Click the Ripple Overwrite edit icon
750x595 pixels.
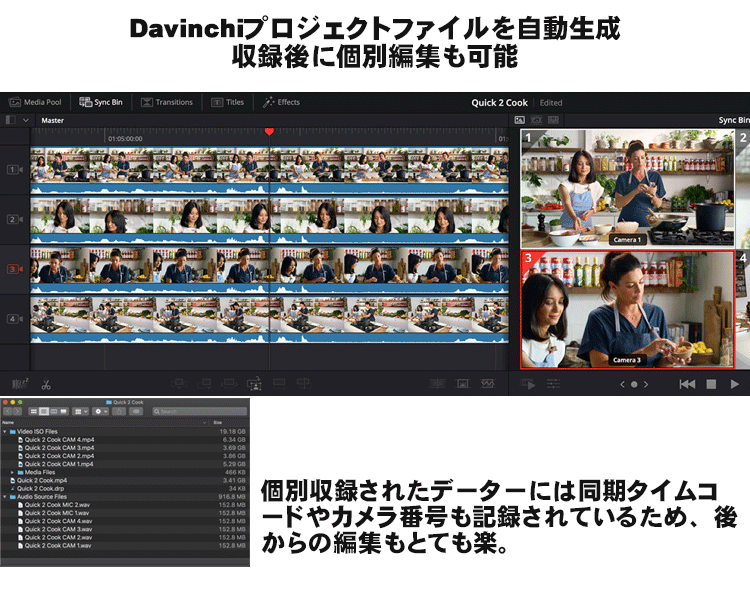coord(229,384)
